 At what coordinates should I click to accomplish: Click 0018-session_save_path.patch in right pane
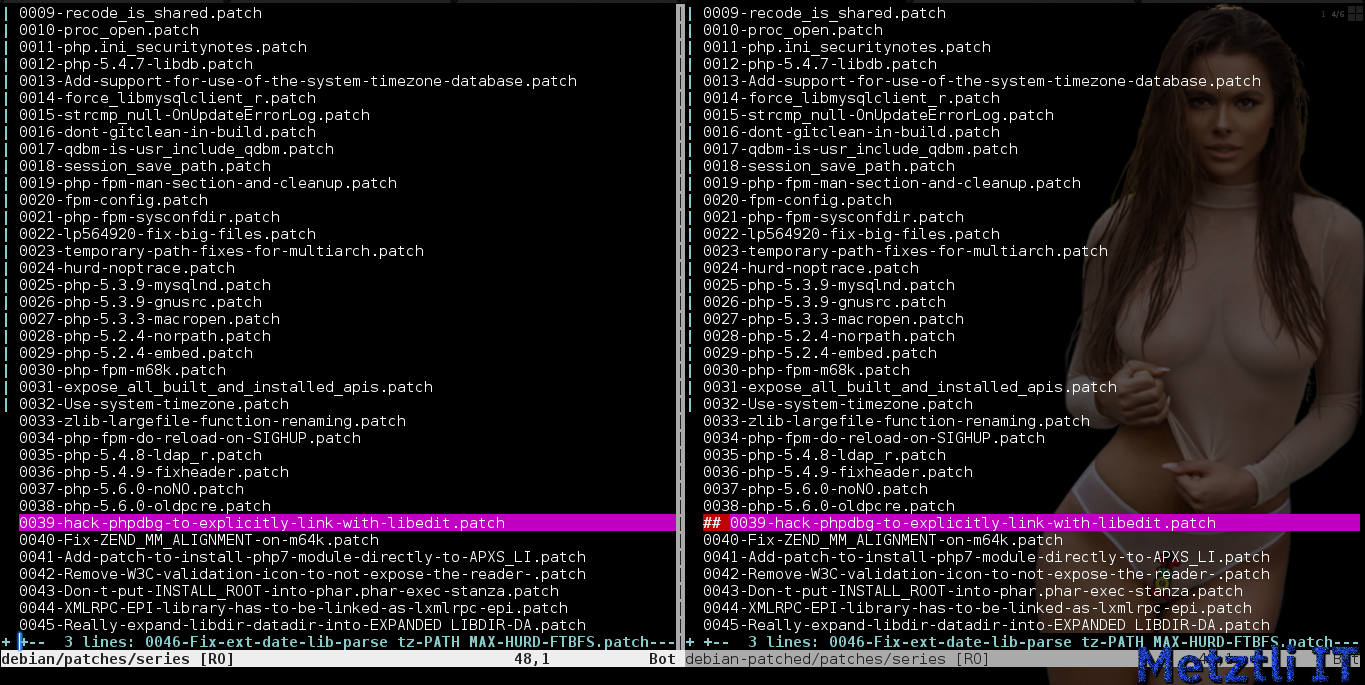coord(829,166)
